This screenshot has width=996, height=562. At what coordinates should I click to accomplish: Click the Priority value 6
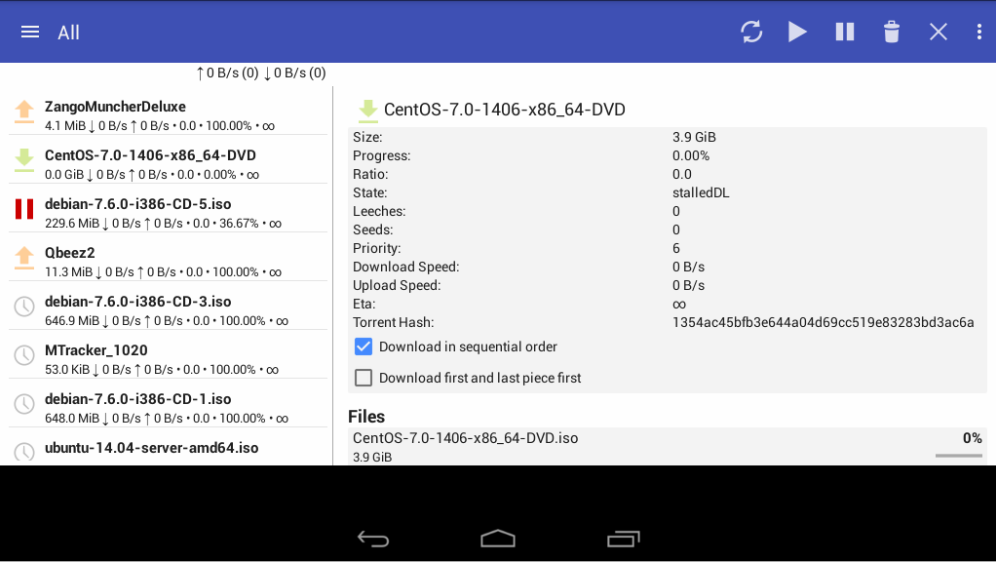(676, 248)
